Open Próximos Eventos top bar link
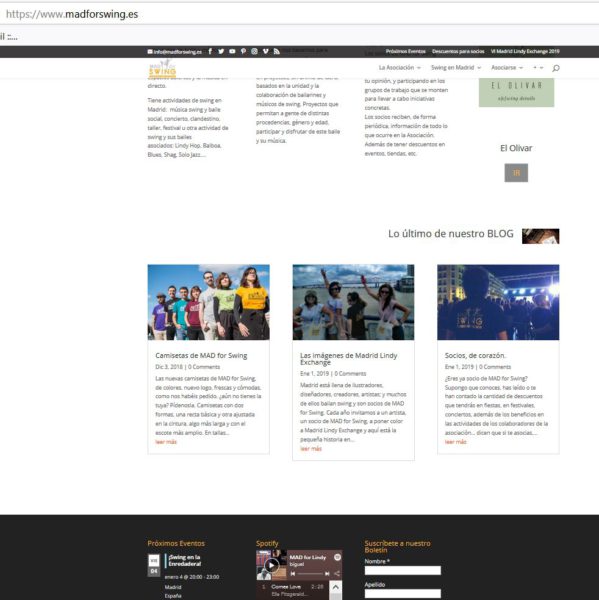The image size is (599, 600). [405, 51]
